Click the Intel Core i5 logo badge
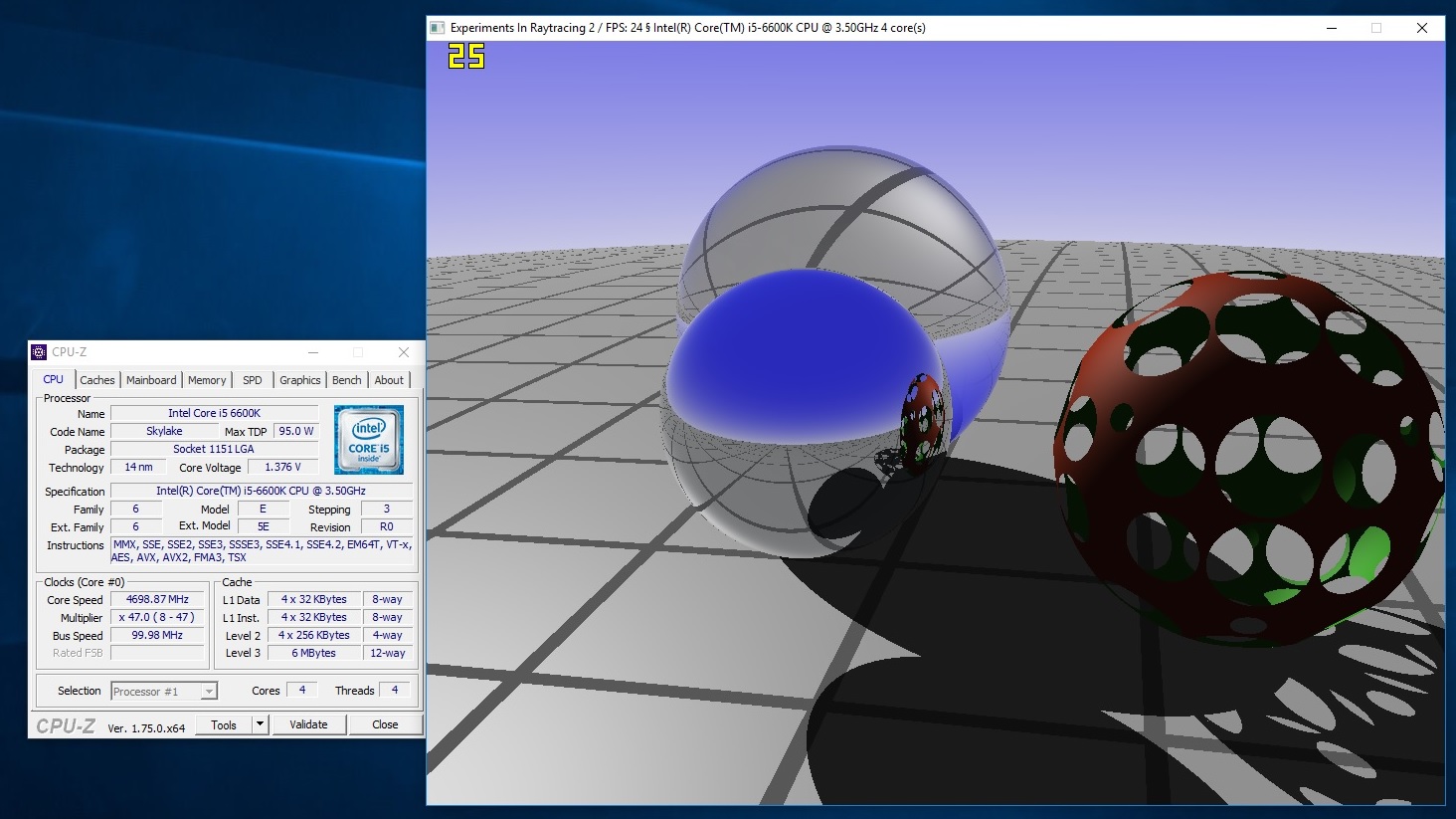 point(368,439)
